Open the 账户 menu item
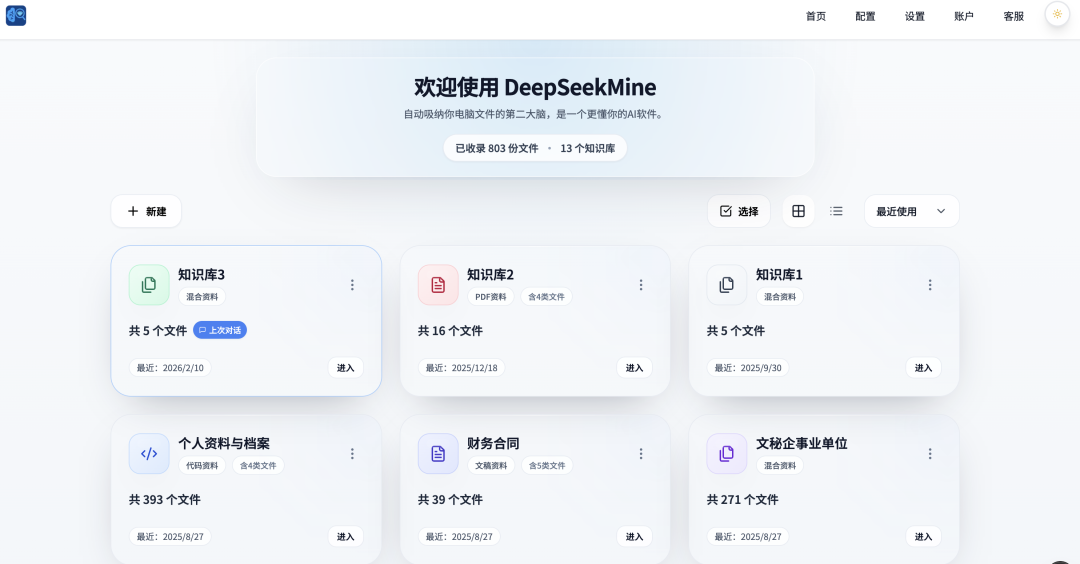The height and width of the screenshot is (564, 1080). click(x=964, y=17)
